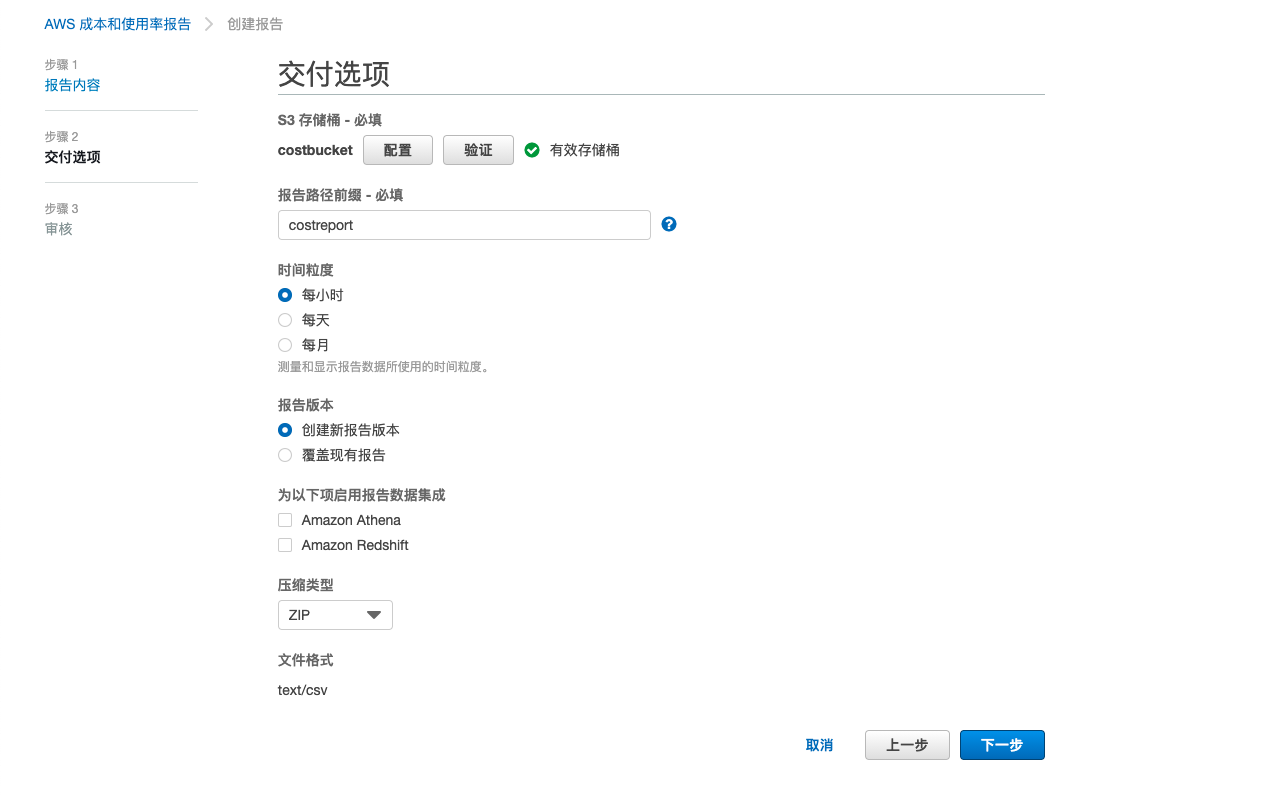Click the 验证 bucket button

tap(478, 150)
